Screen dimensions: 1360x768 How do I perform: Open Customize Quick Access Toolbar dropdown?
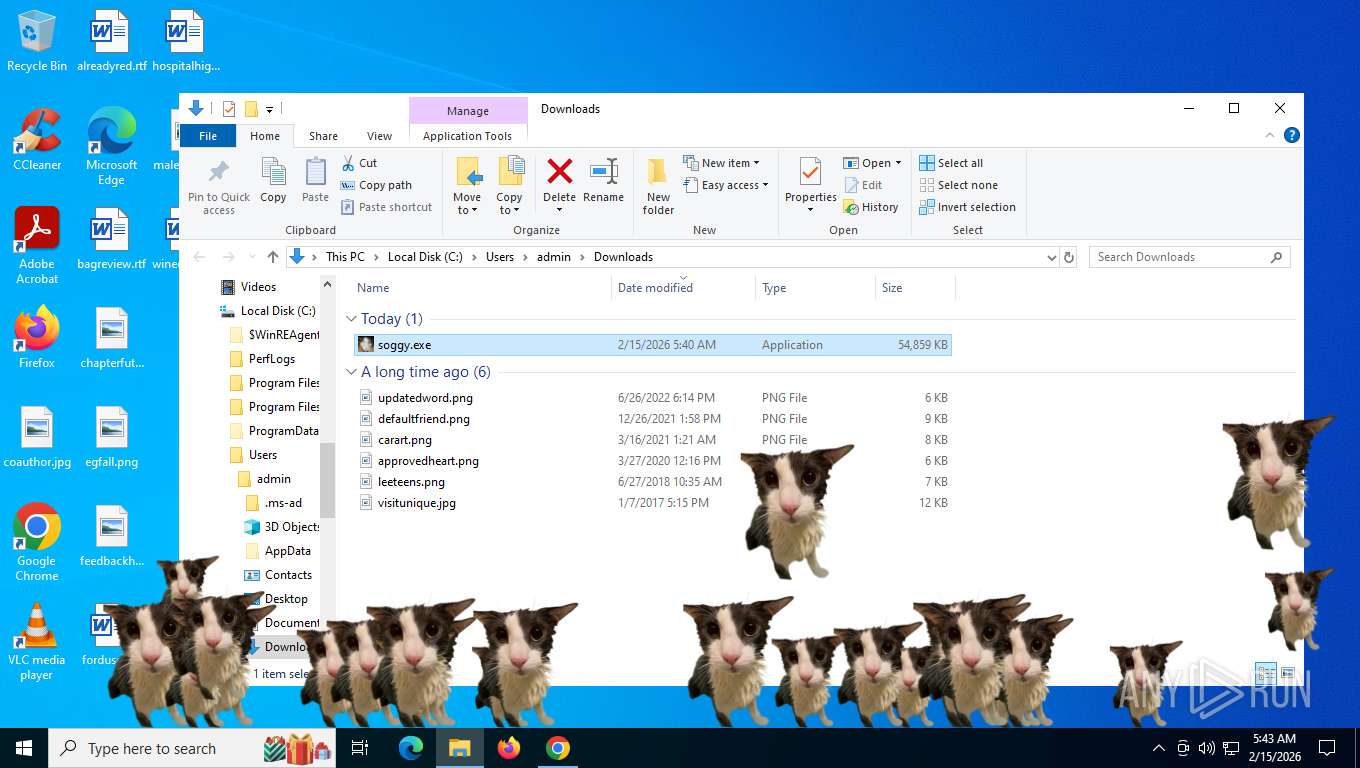click(x=270, y=109)
